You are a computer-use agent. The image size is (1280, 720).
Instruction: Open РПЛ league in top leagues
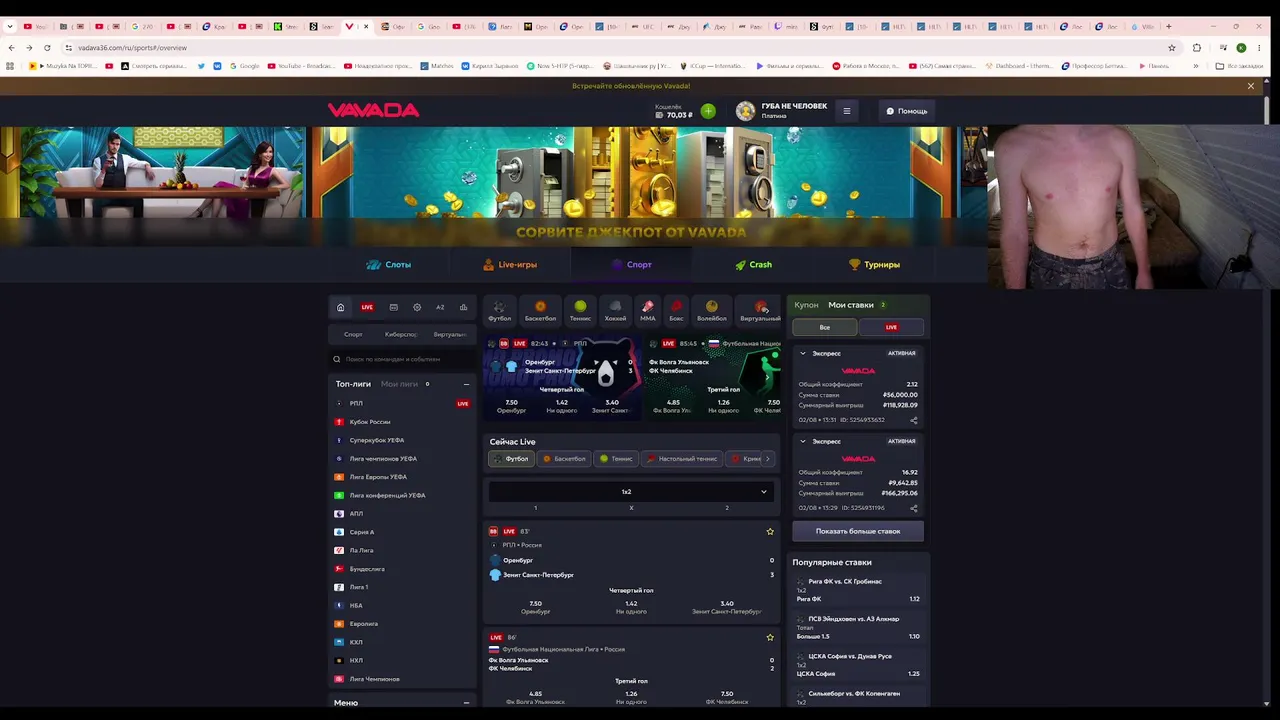point(402,403)
